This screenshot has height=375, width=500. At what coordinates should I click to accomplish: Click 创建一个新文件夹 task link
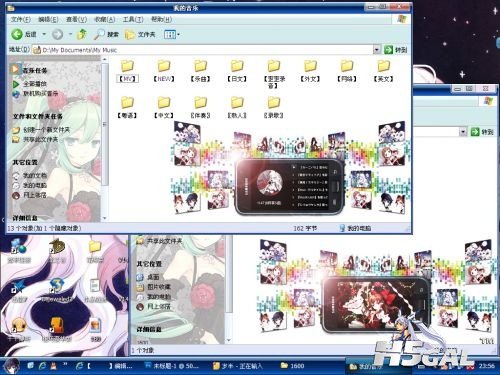tap(46, 130)
